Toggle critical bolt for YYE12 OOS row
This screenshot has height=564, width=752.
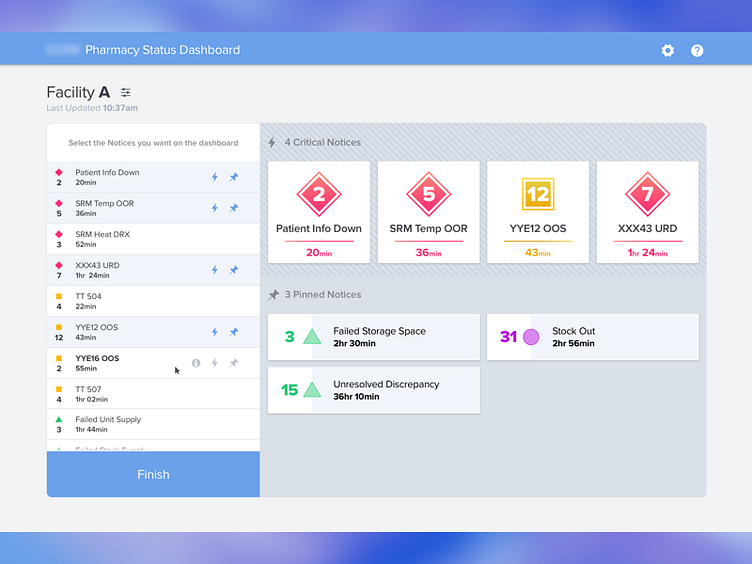215,332
